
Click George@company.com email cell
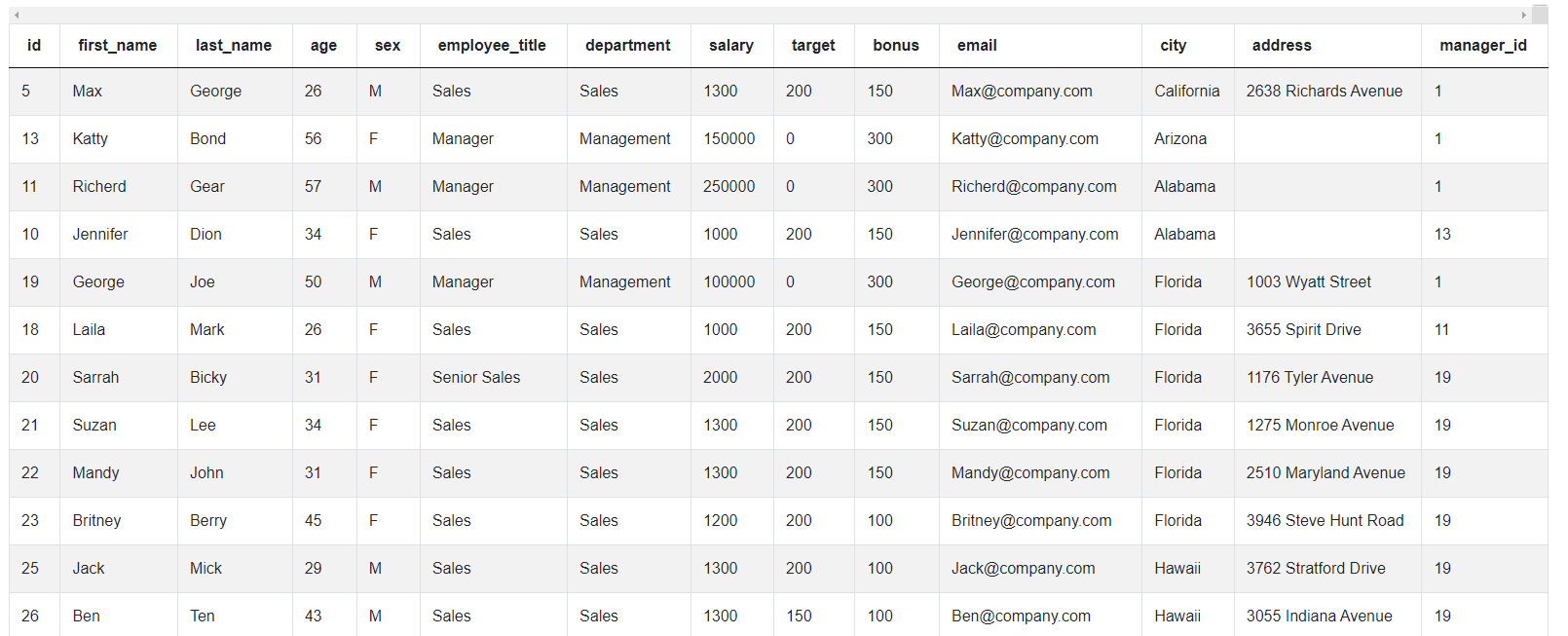point(1040,282)
